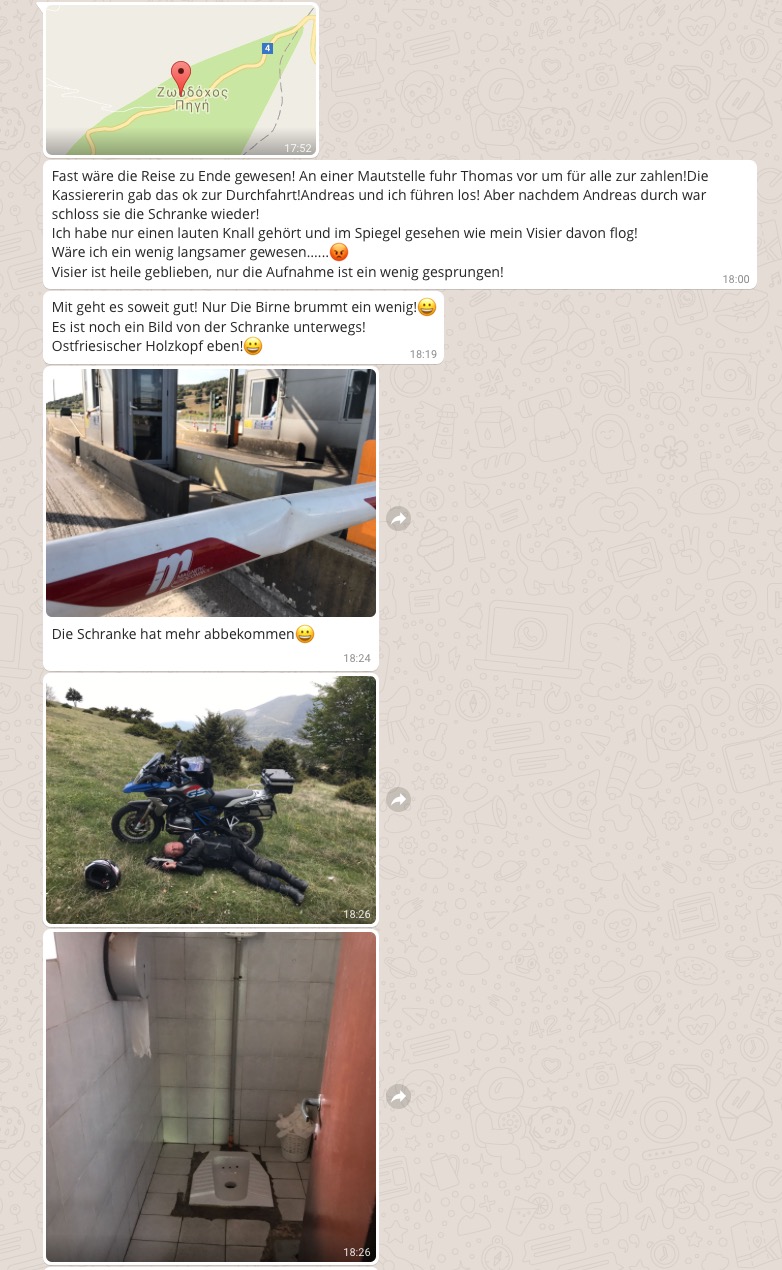This screenshot has height=1270, width=782.
Task: Select the 'Fast wäre die Reise' message
Action: [x=400, y=224]
